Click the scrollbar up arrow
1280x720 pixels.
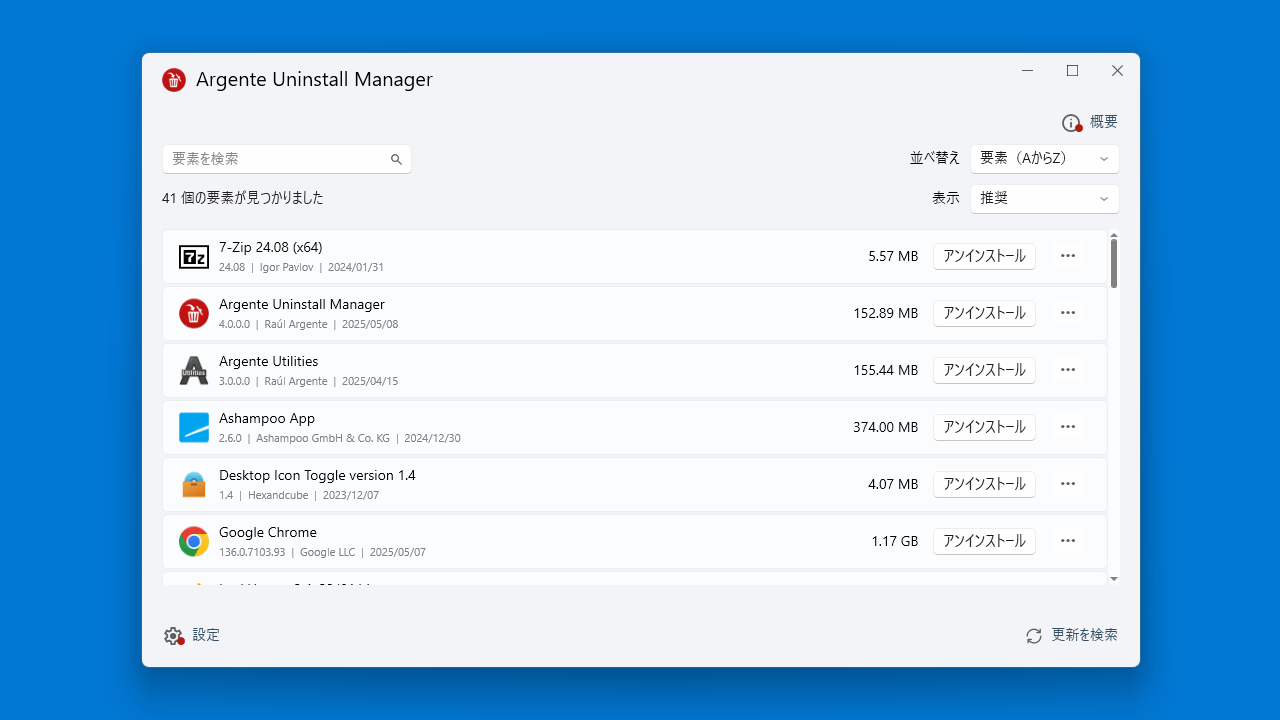click(x=1114, y=236)
